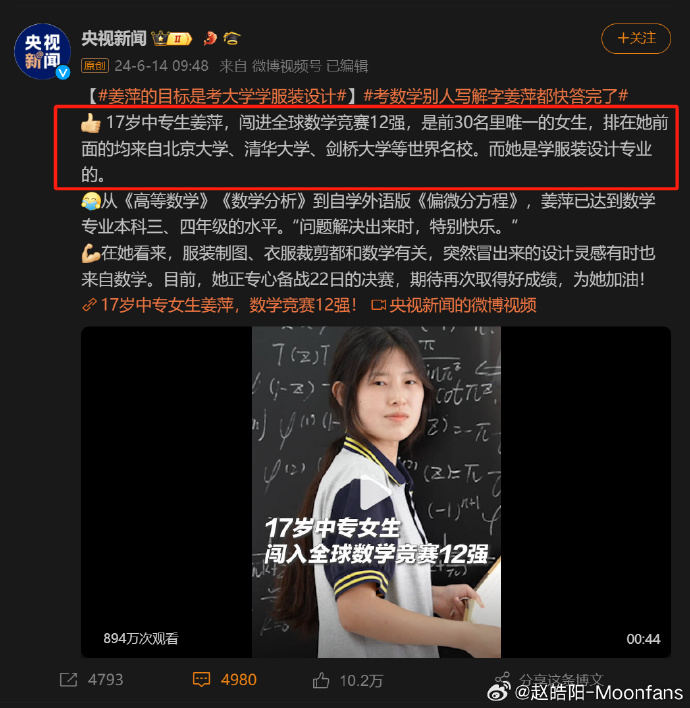Click the 原创 original tag

(x=95, y=66)
